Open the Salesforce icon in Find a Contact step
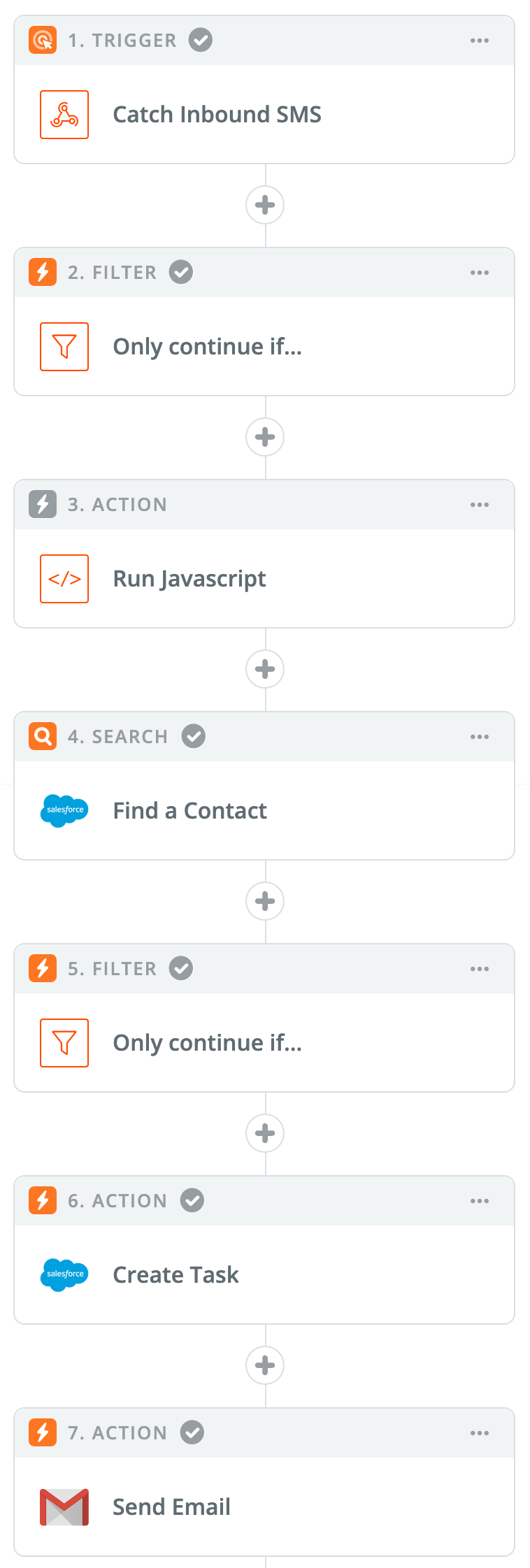The width and height of the screenshot is (530, 1568). 64,811
